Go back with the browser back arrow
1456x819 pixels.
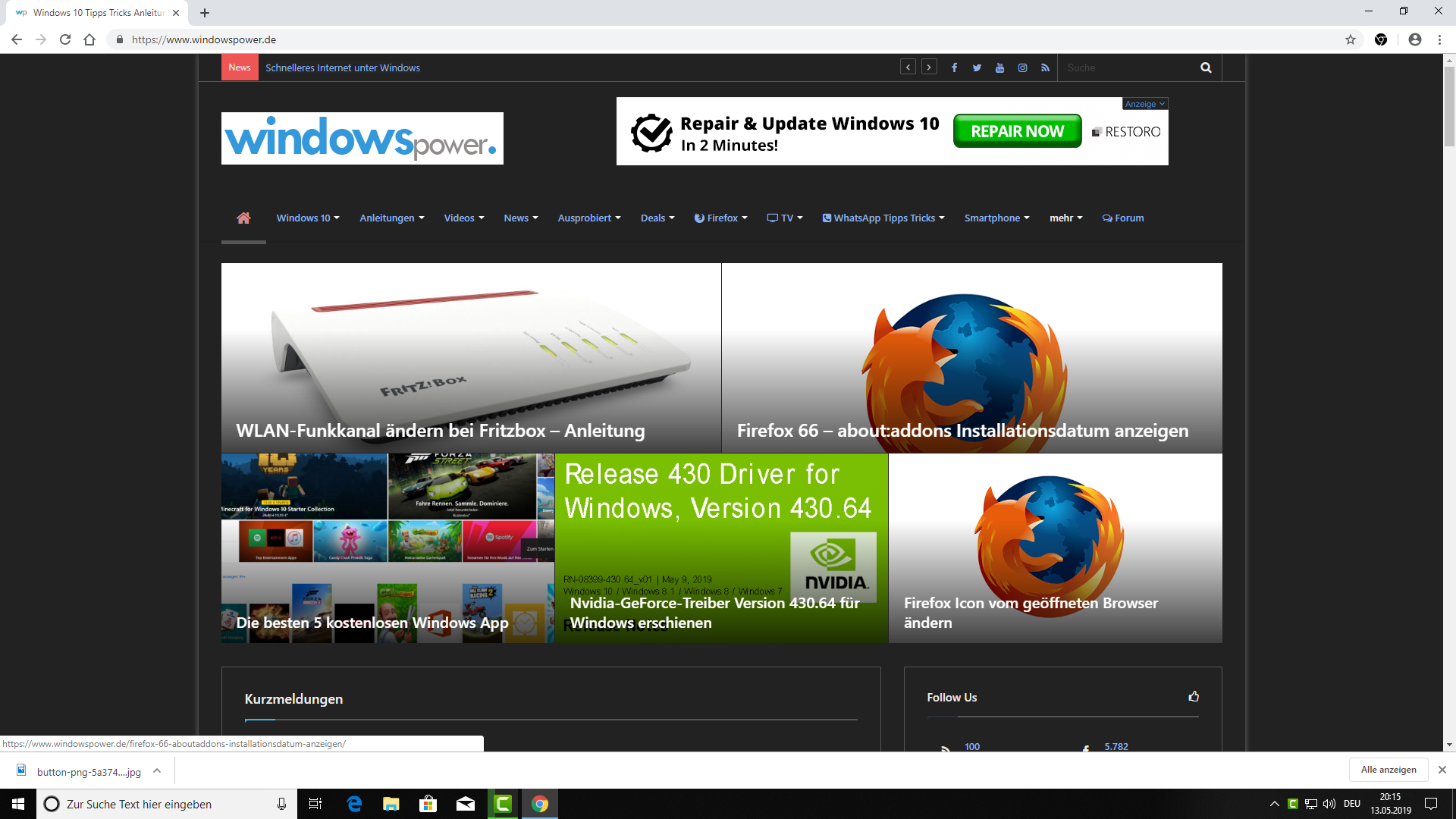[17, 39]
